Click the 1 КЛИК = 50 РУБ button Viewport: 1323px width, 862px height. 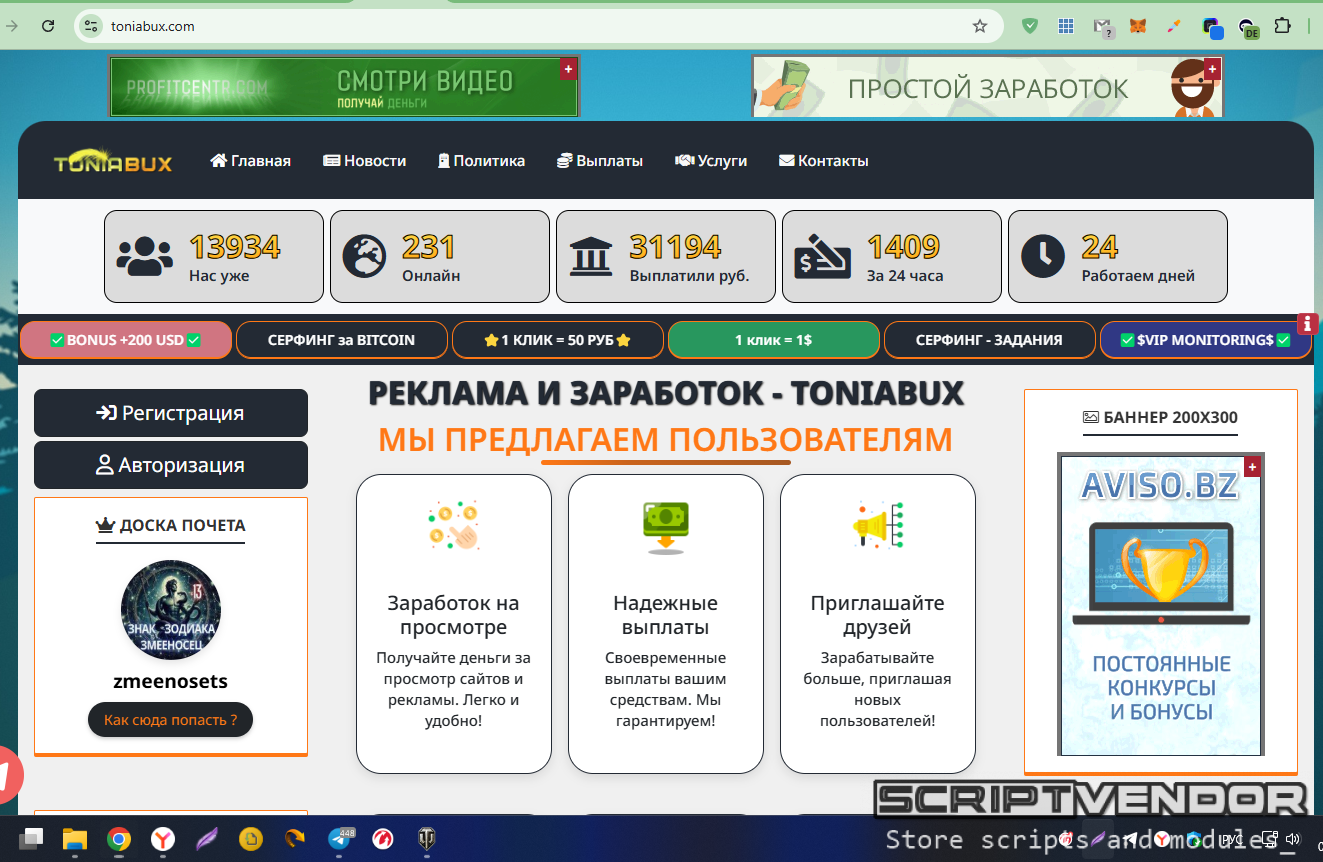point(557,340)
